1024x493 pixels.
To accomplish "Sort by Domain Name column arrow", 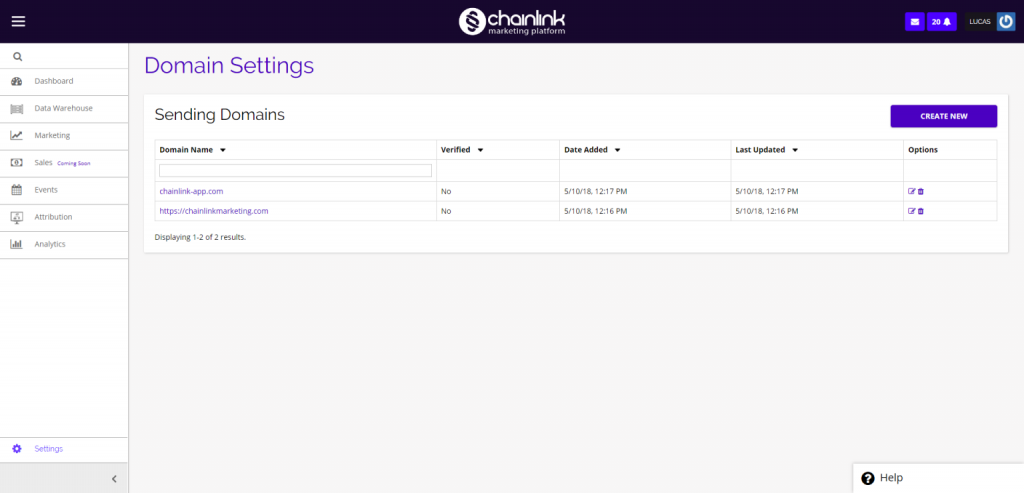I will pyautogui.click(x=223, y=150).
